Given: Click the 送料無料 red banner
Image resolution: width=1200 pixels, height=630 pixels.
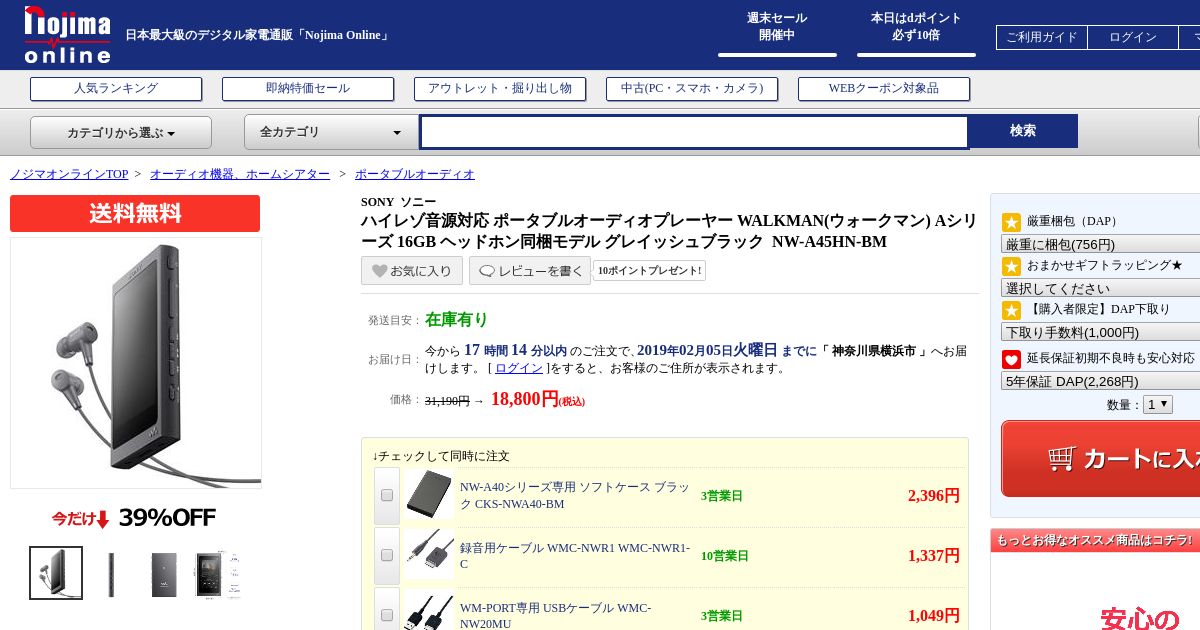Looking at the screenshot, I should (135, 213).
